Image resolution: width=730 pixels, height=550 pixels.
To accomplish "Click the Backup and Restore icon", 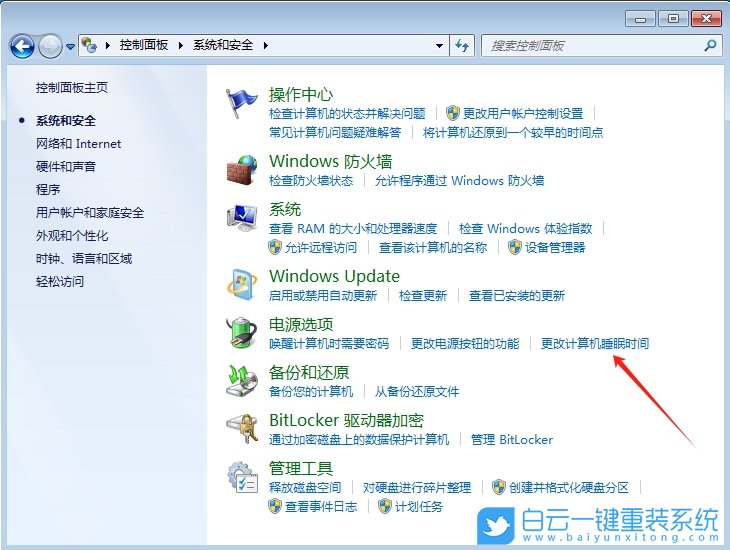I will [x=242, y=380].
